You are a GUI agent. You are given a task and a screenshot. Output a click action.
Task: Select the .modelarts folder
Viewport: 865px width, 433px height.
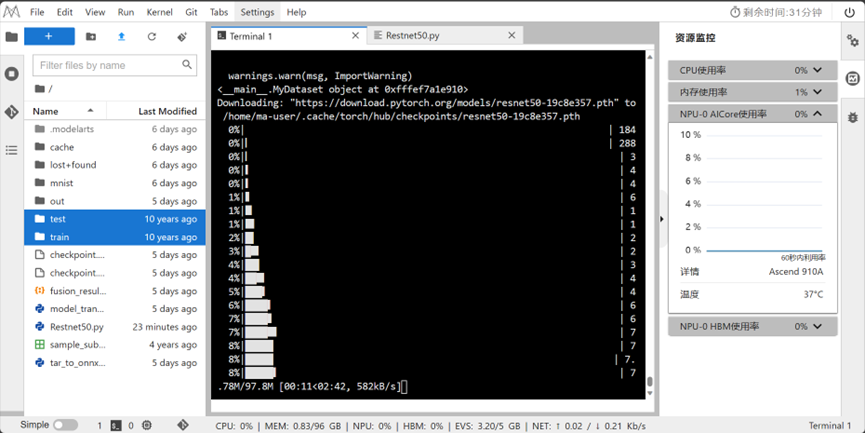[x=115, y=129]
